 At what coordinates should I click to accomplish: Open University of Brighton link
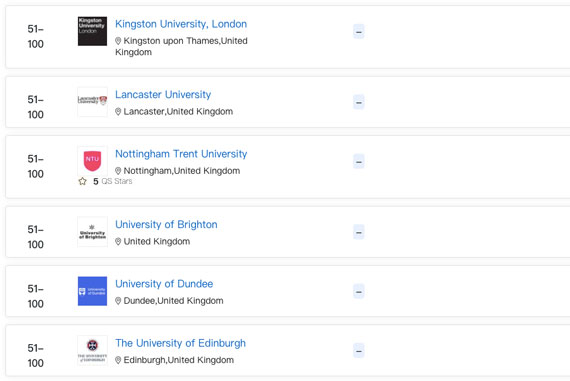click(166, 224)
